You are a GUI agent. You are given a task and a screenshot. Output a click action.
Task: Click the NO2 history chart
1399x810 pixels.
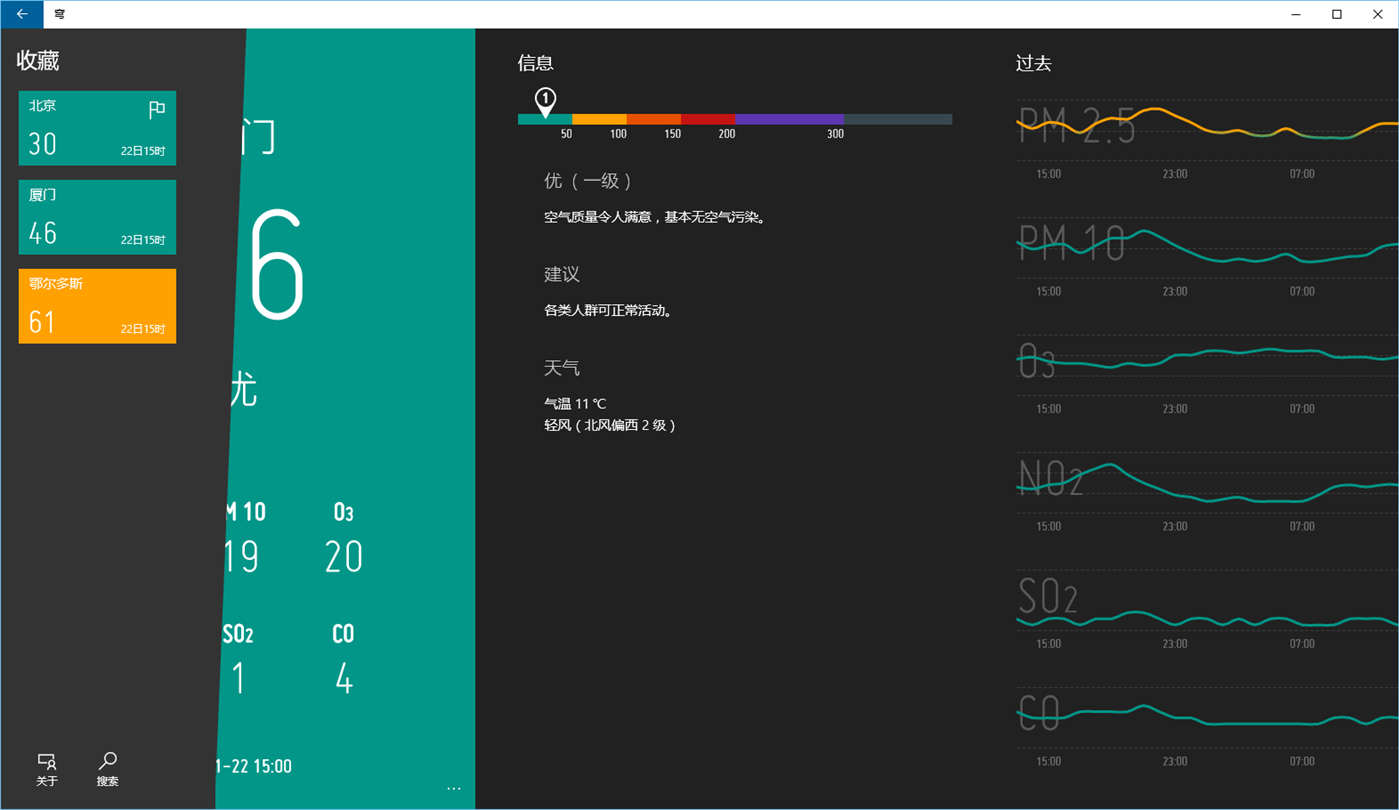[x=1207, y=482]
